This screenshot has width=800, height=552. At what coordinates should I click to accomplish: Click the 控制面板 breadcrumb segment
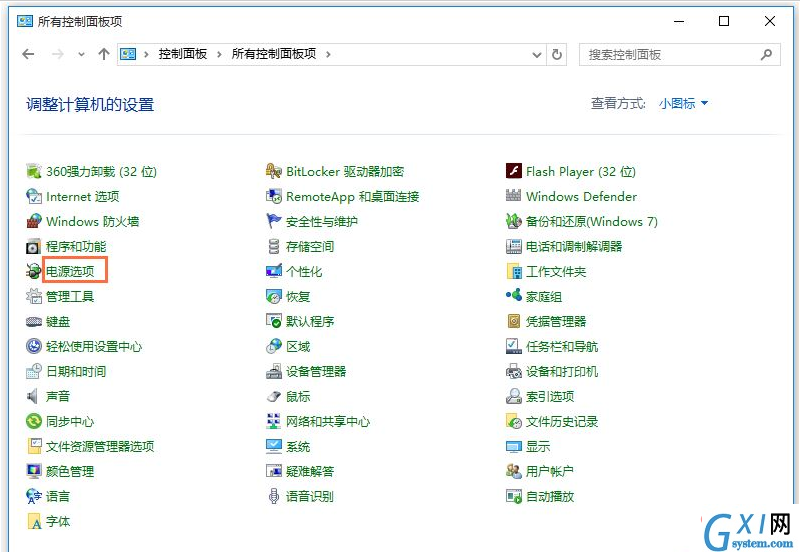tap(183, 54)
